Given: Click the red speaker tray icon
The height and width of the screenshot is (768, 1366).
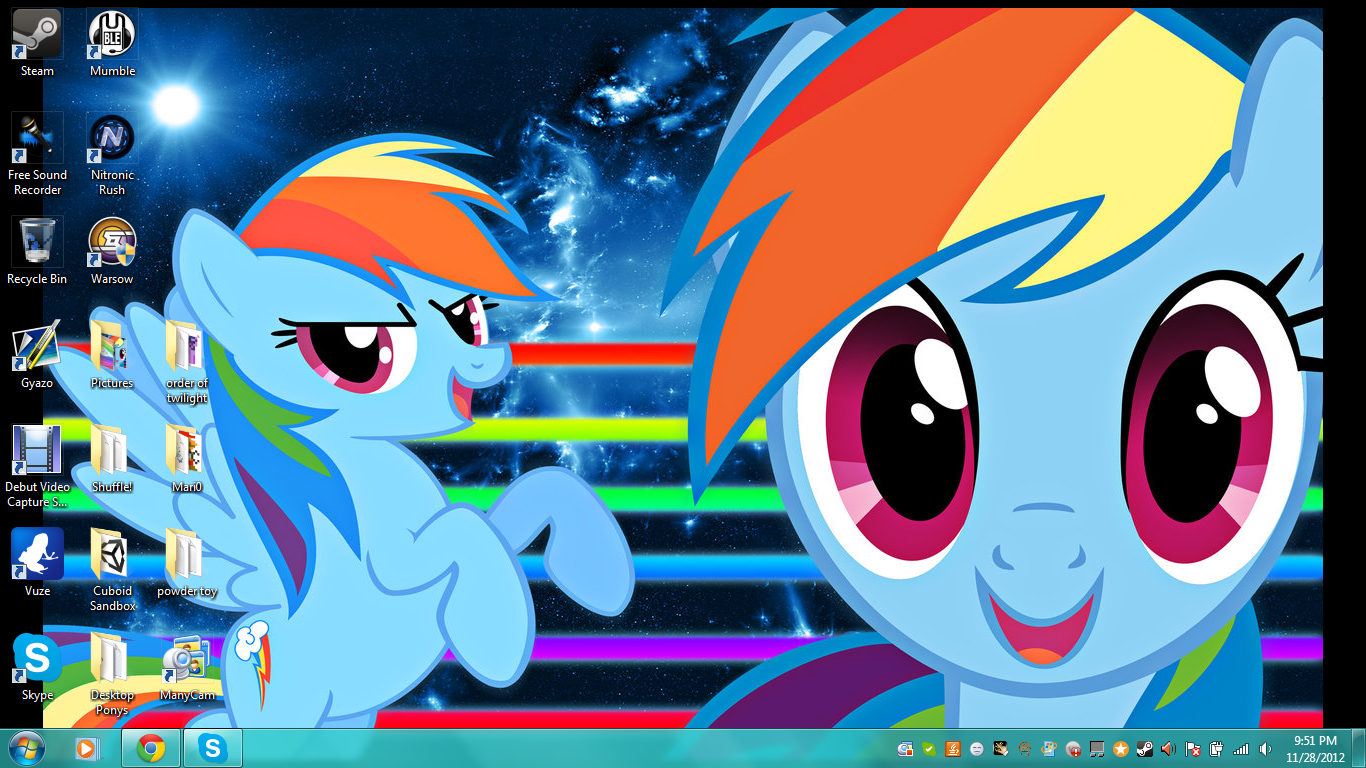Looking at the screenshot, I should tap(1168, 749).
